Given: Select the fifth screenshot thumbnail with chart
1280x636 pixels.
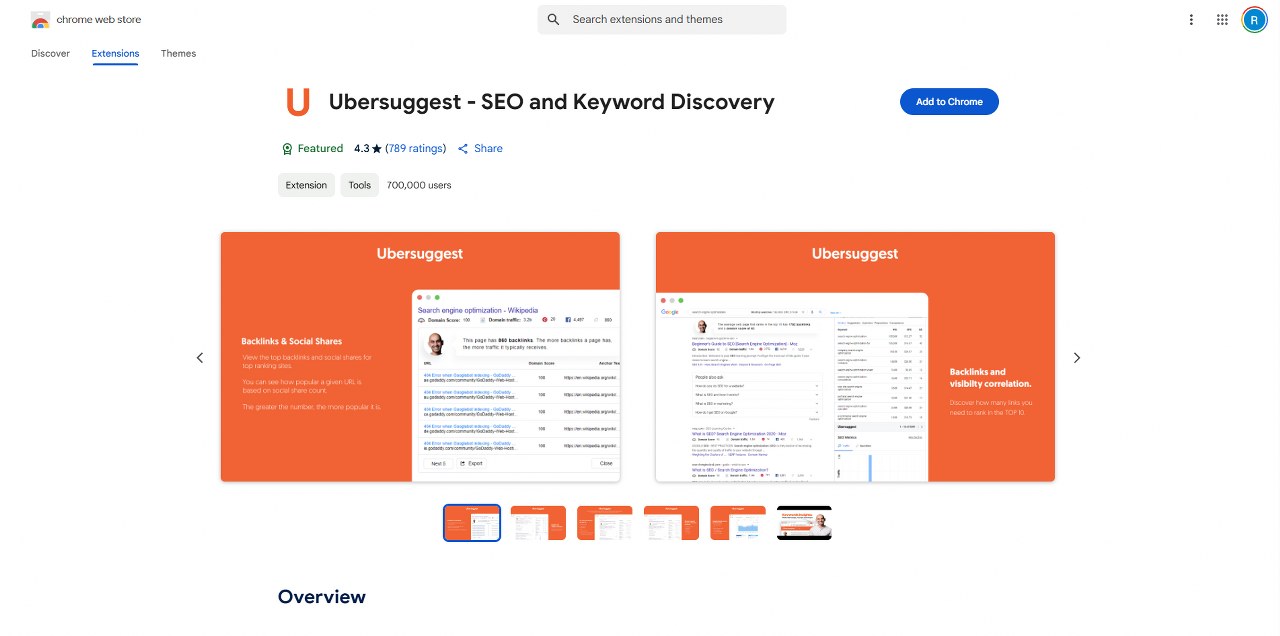Looking at the screenshot, I should (738, 523).
